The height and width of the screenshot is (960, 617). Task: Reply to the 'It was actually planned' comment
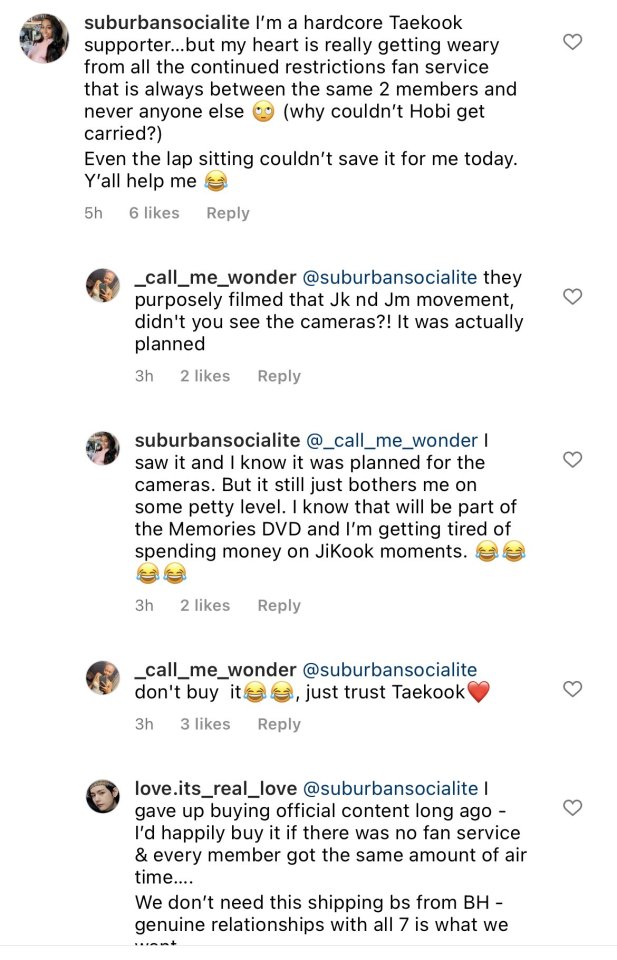click(x=279, y=376)
